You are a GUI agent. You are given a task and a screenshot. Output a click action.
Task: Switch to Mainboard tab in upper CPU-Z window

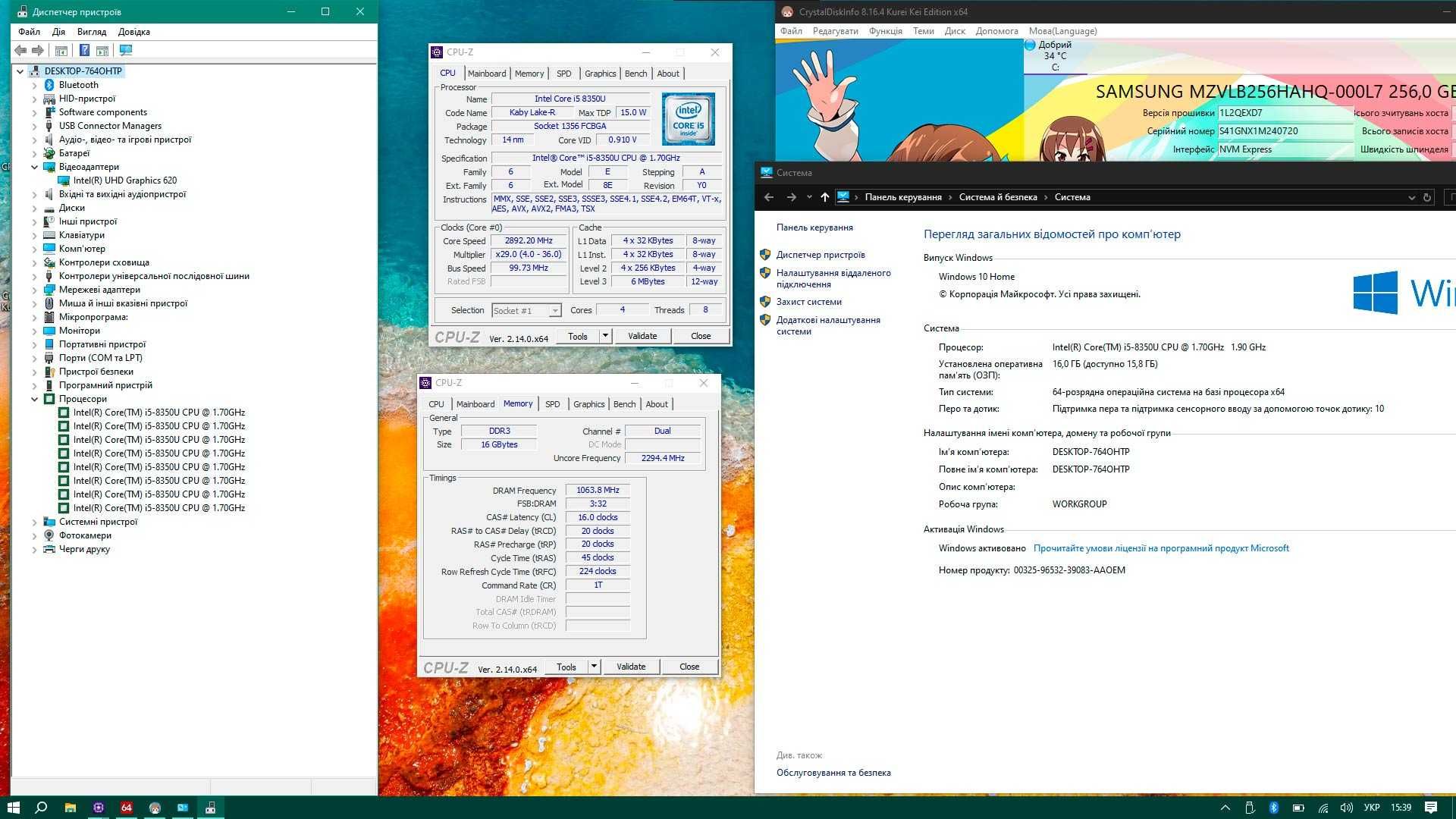coord(486,74)
